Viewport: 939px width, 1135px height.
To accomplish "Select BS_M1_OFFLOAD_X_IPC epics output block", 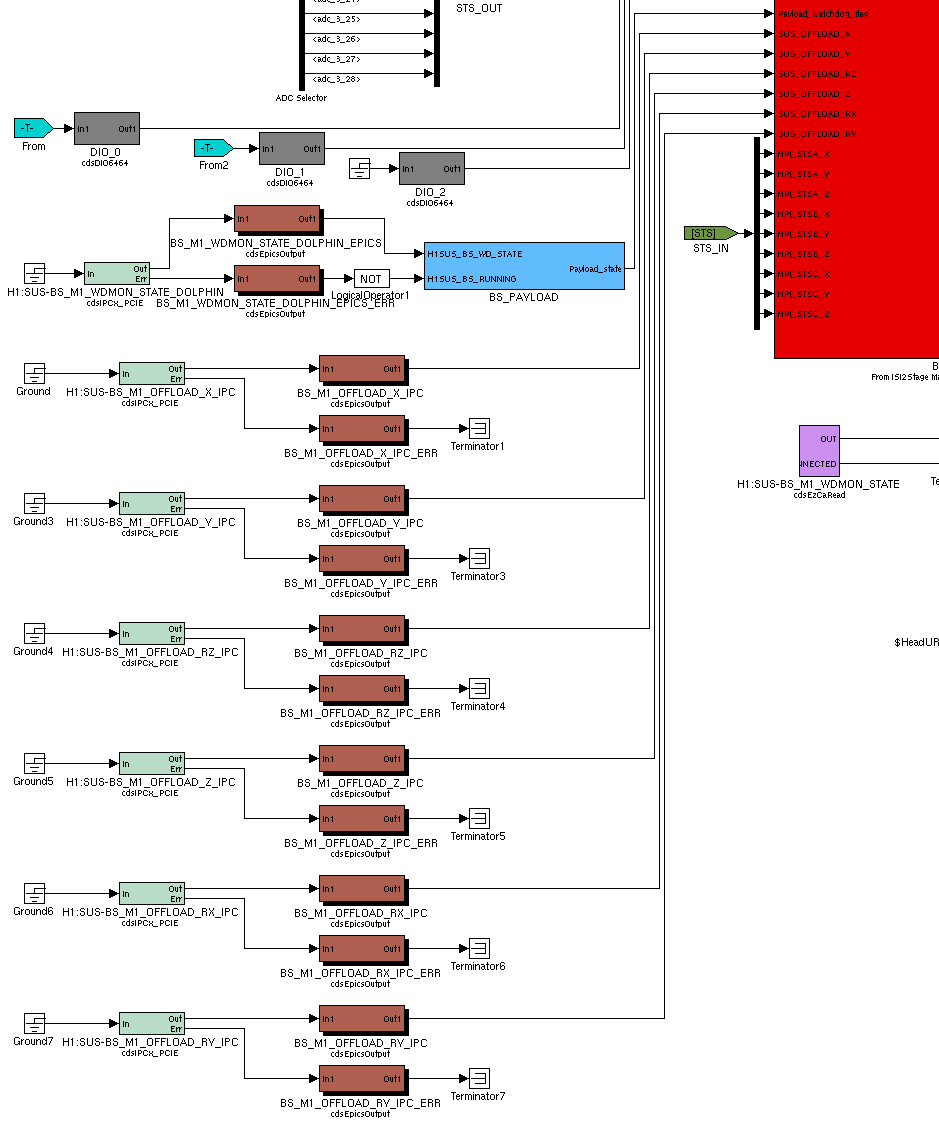I will coord(363,370).
